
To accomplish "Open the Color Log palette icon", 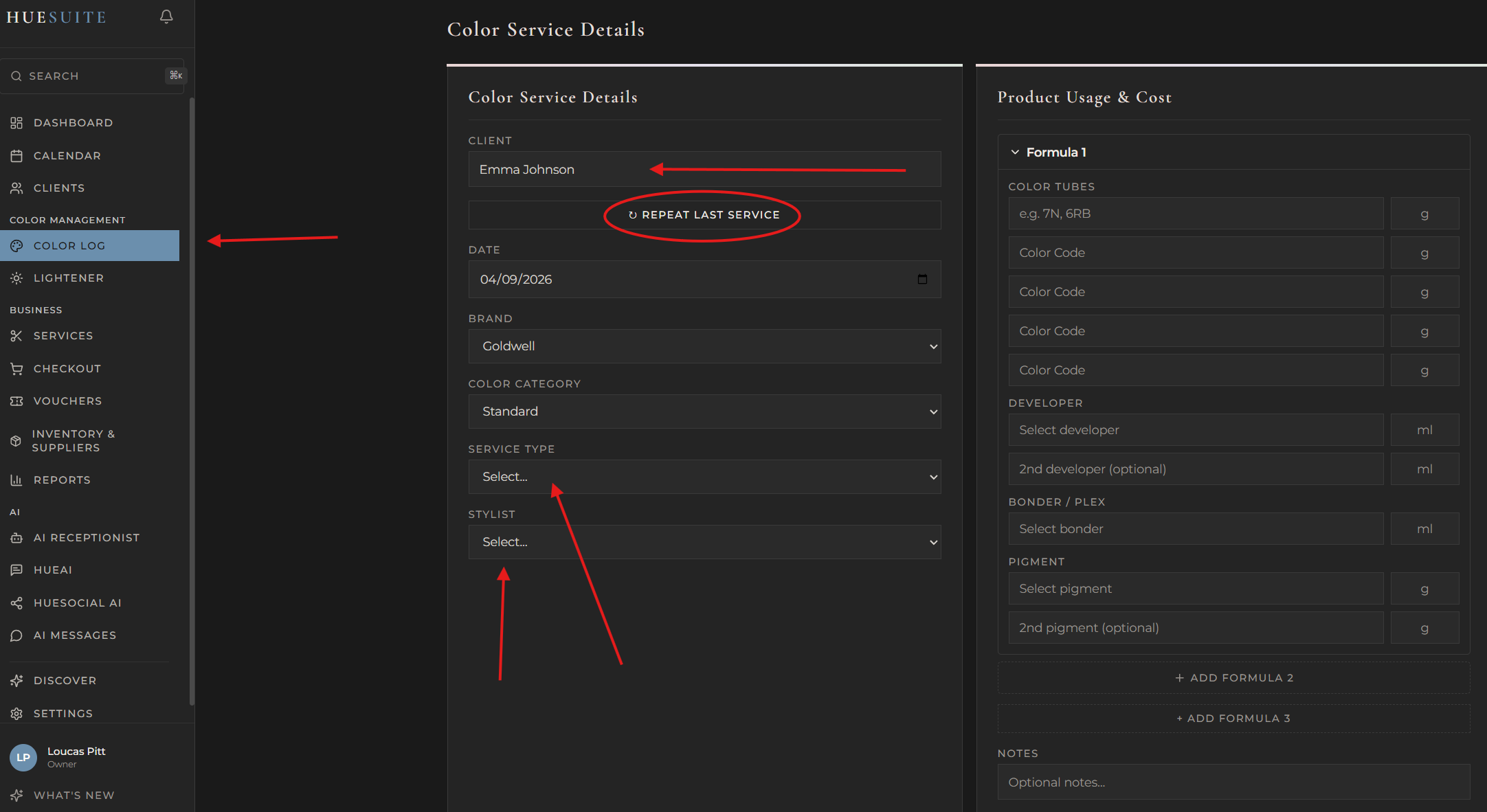I will [x=17, y=245].
